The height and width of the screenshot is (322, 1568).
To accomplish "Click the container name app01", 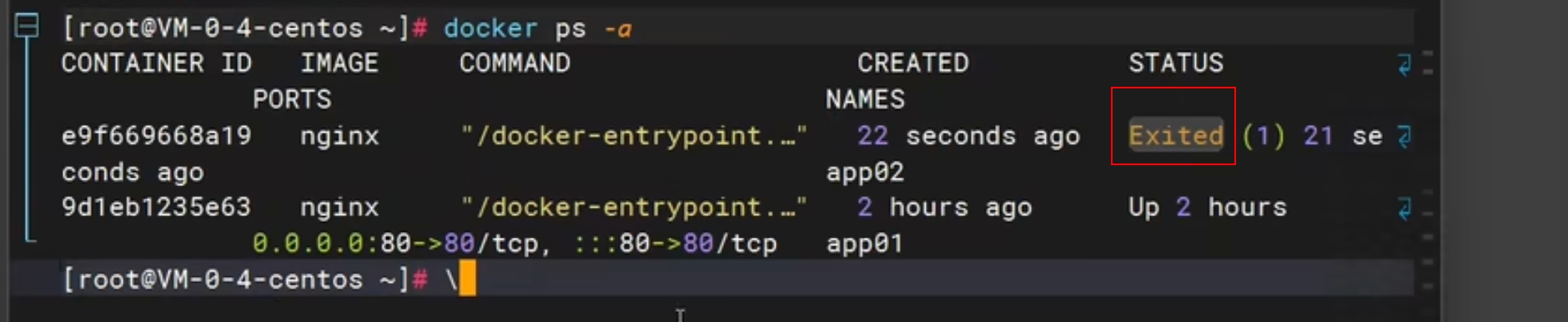I will [x=865, y=244].
